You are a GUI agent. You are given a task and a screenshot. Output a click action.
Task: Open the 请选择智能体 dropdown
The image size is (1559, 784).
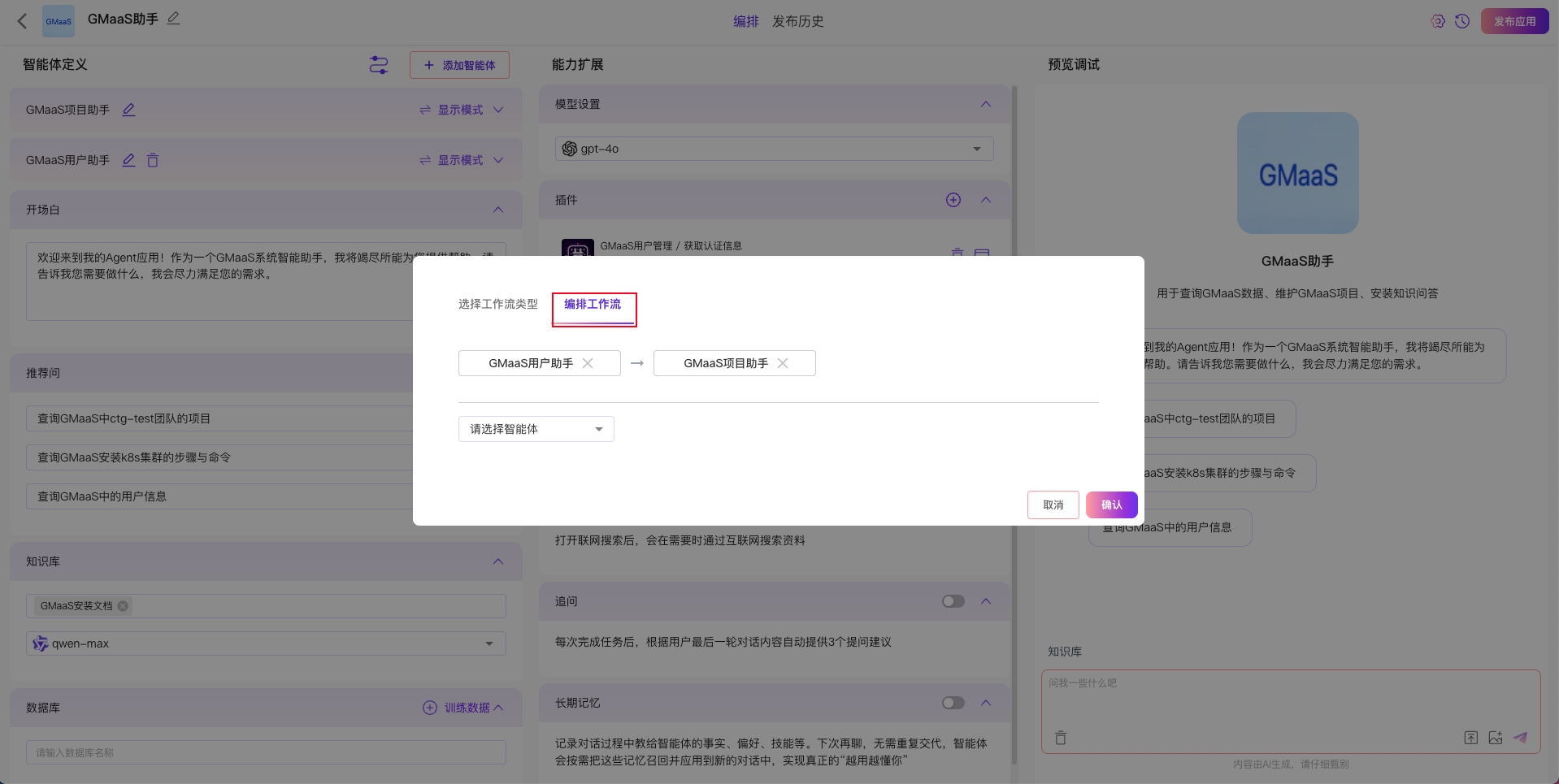click(536, 429)
